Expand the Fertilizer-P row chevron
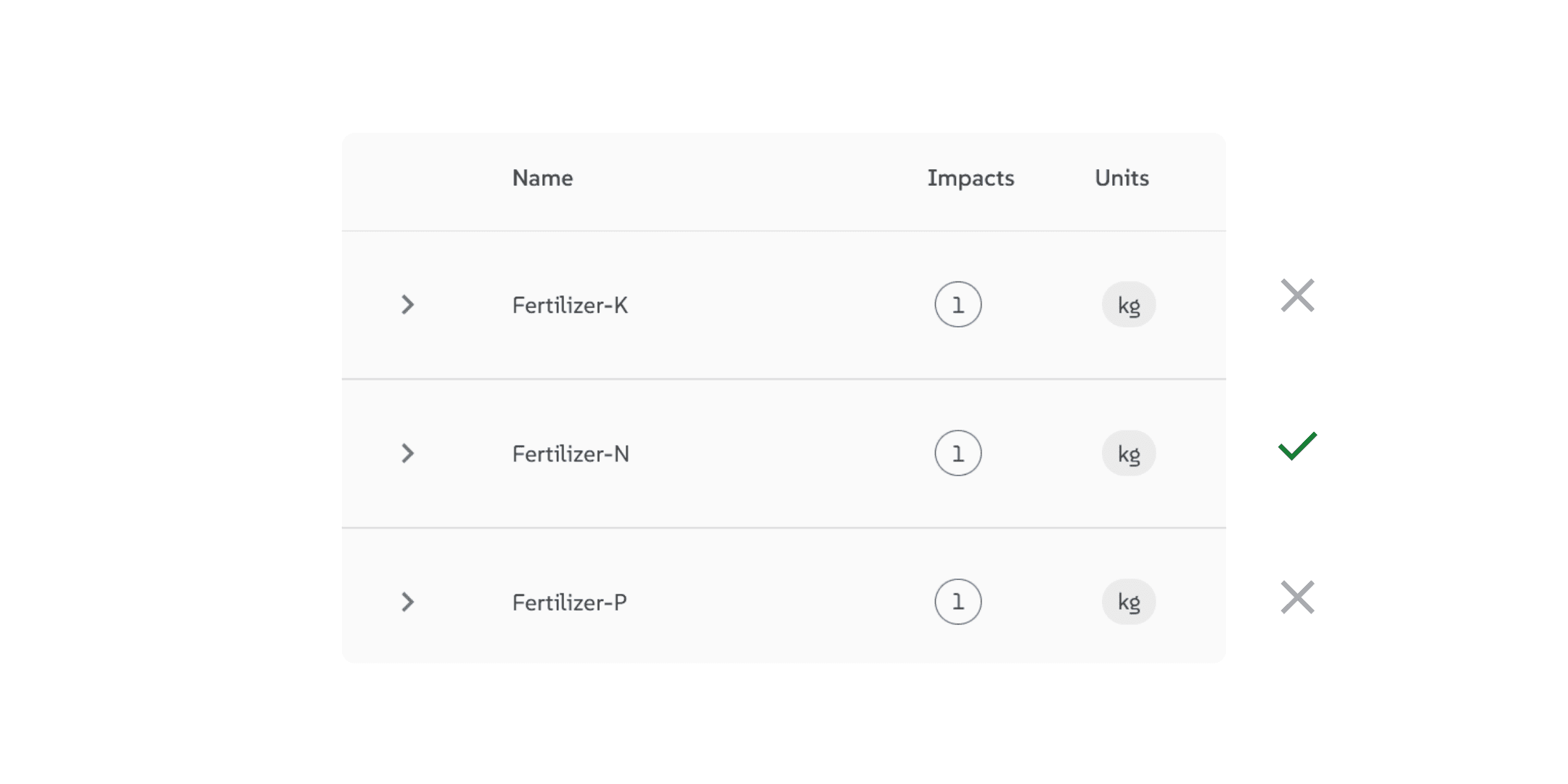 pos(408,602)
